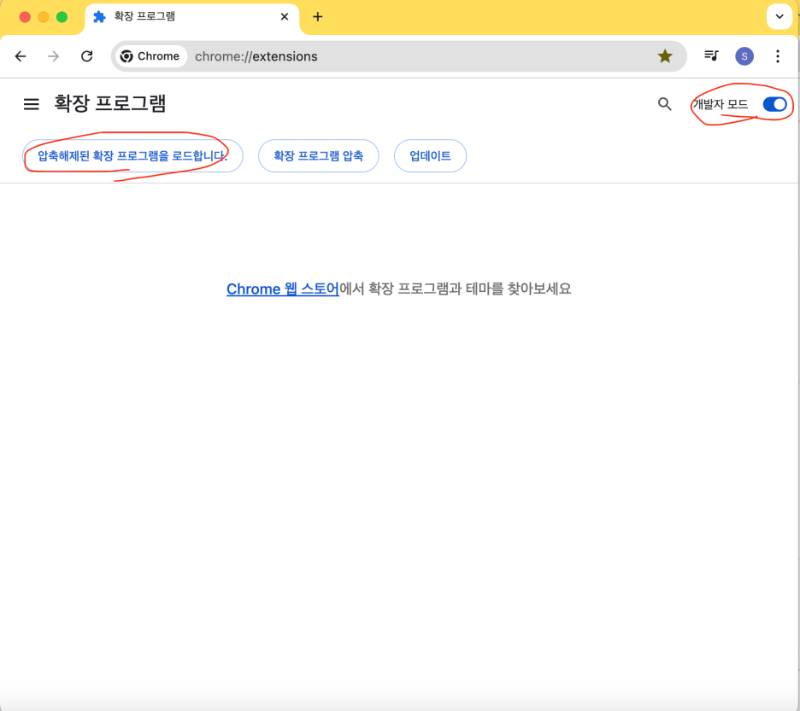Open the profile avatar icon
This screenshot has width=800, height=711.
(744, 56)
